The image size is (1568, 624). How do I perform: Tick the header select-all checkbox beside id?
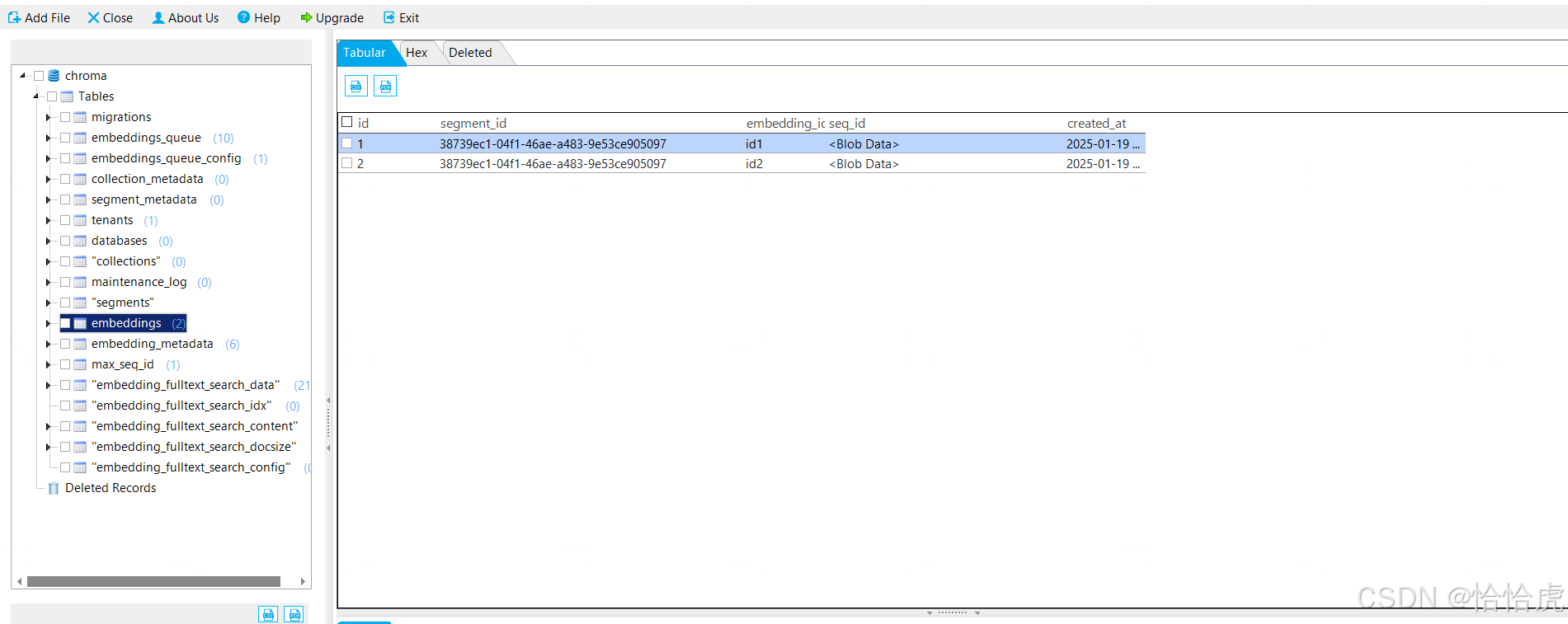[x=347, y=122]
